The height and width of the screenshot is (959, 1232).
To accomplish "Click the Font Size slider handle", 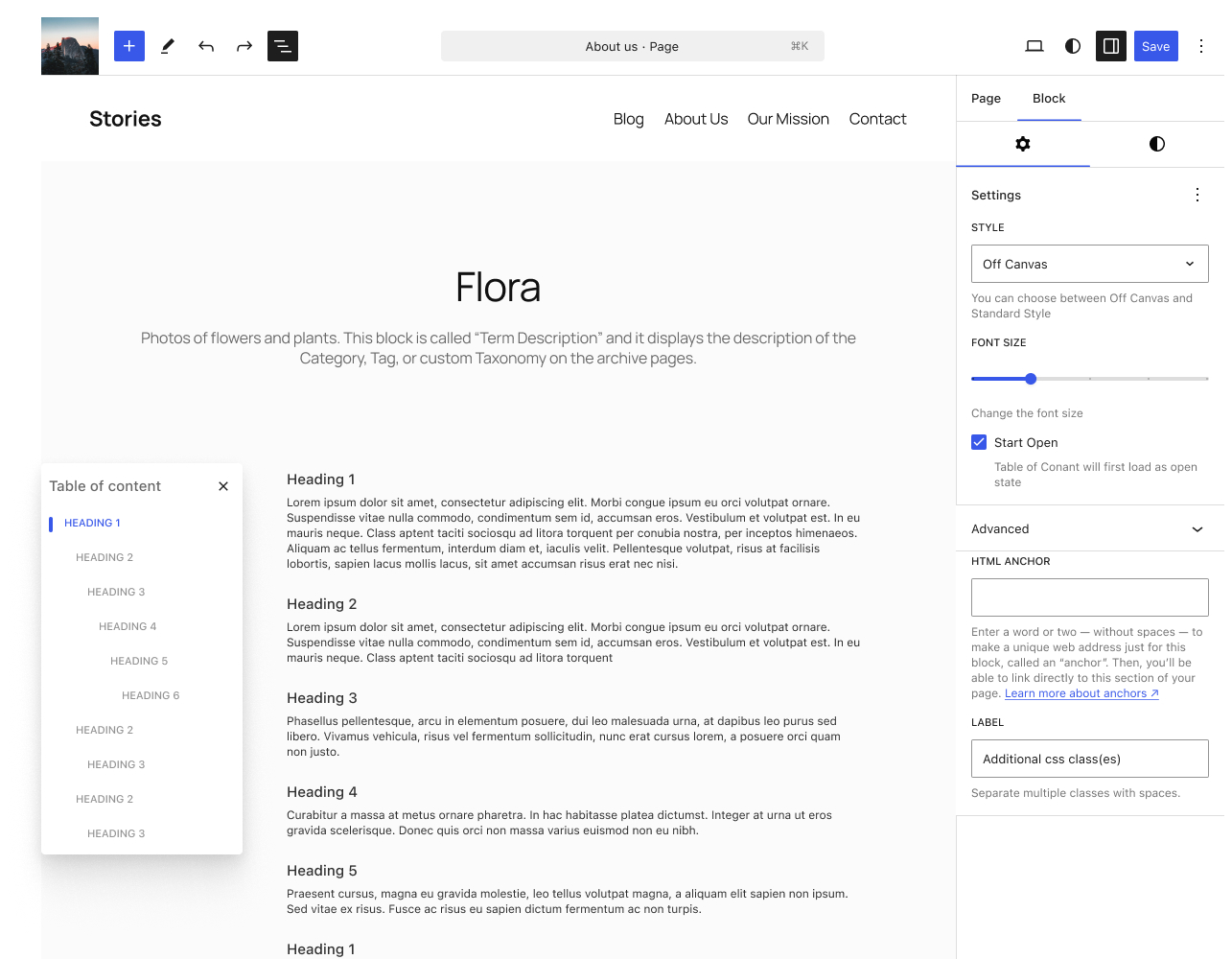I will pos(1031,379).
